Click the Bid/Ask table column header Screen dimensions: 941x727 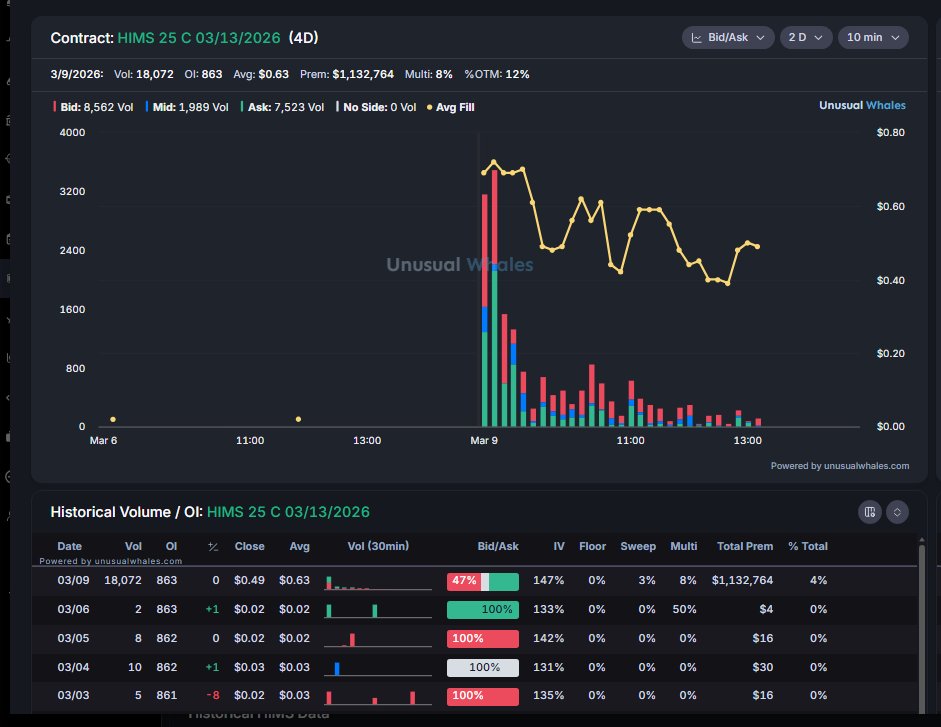click(498, 546)
